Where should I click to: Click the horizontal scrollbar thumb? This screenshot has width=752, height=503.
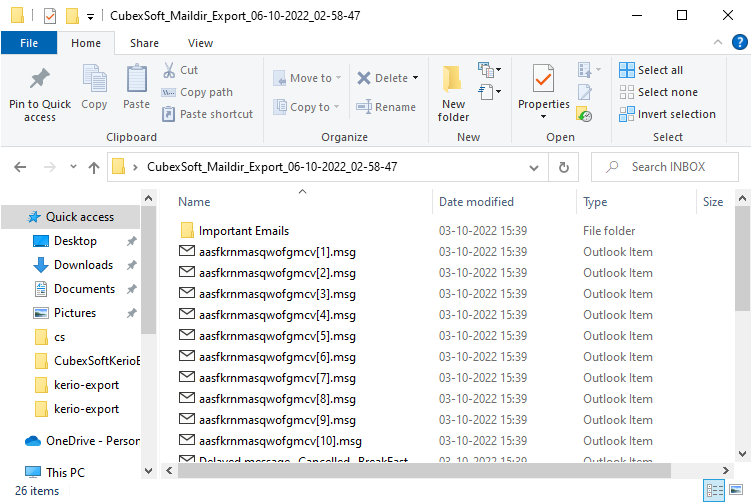tap(424, 470)
